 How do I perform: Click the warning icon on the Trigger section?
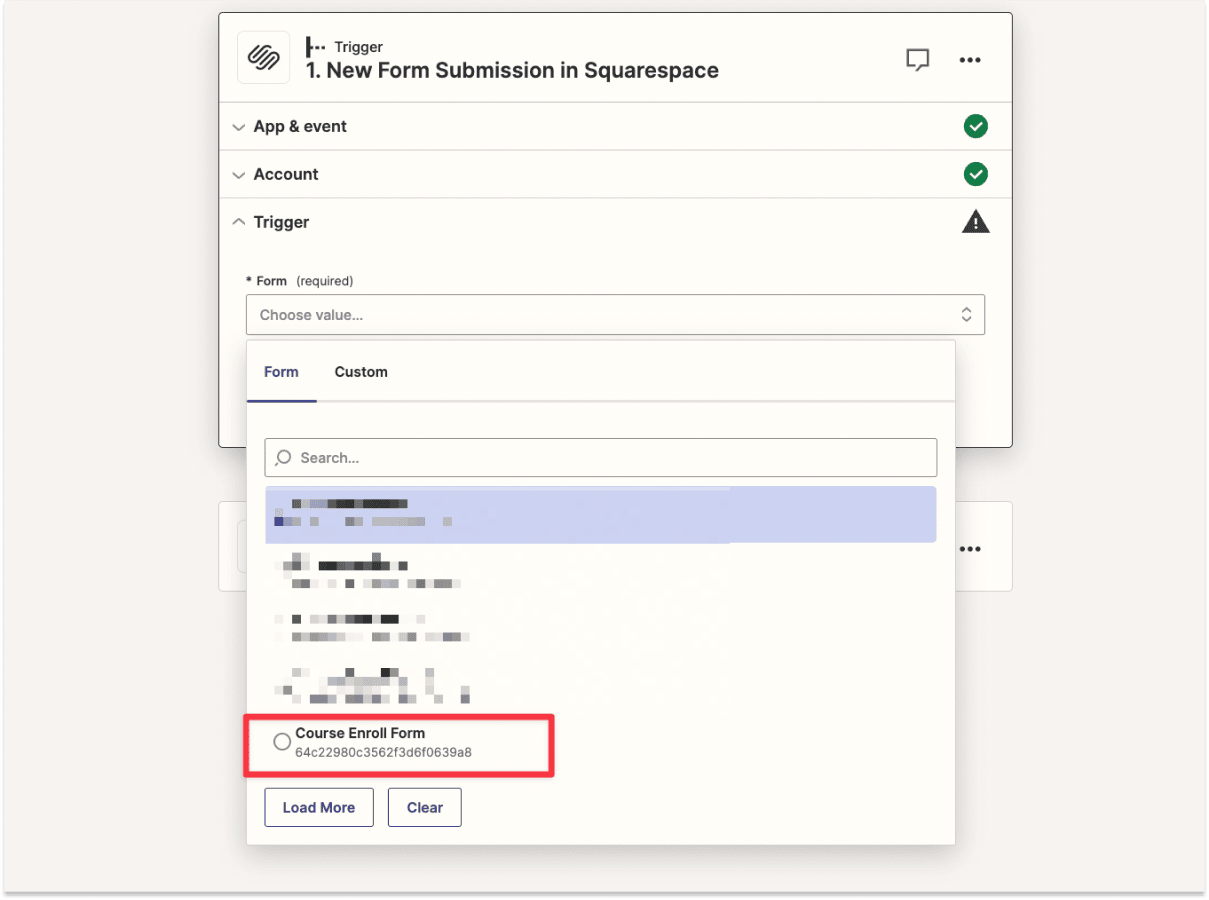(976, 221)
